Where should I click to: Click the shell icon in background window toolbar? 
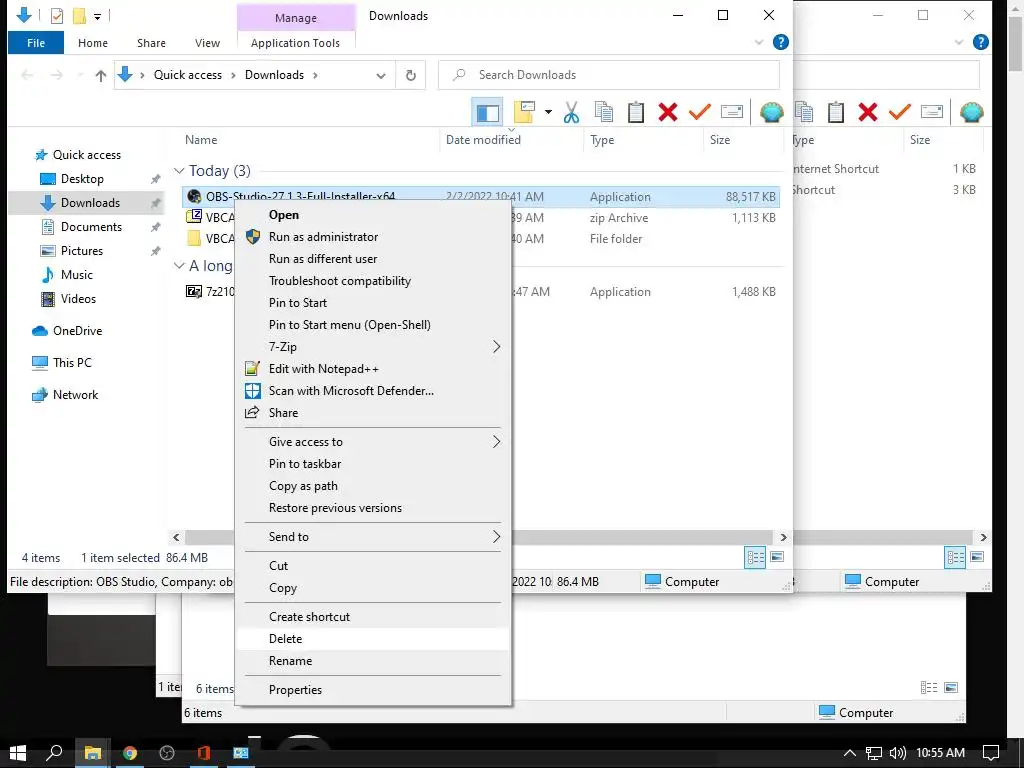pyautogui.click(x=972, y=112)
